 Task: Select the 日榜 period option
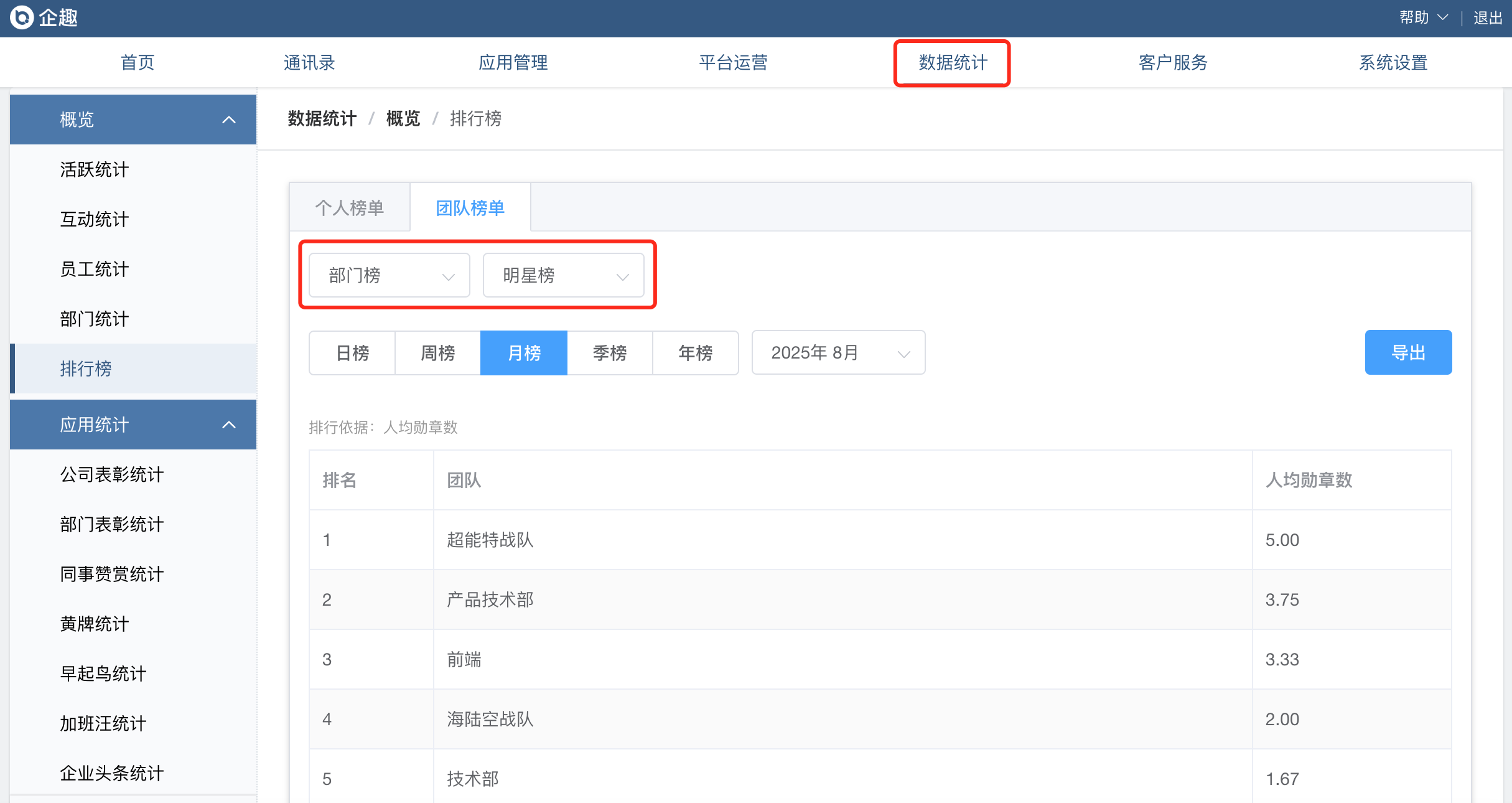click(x=352, y=353)
